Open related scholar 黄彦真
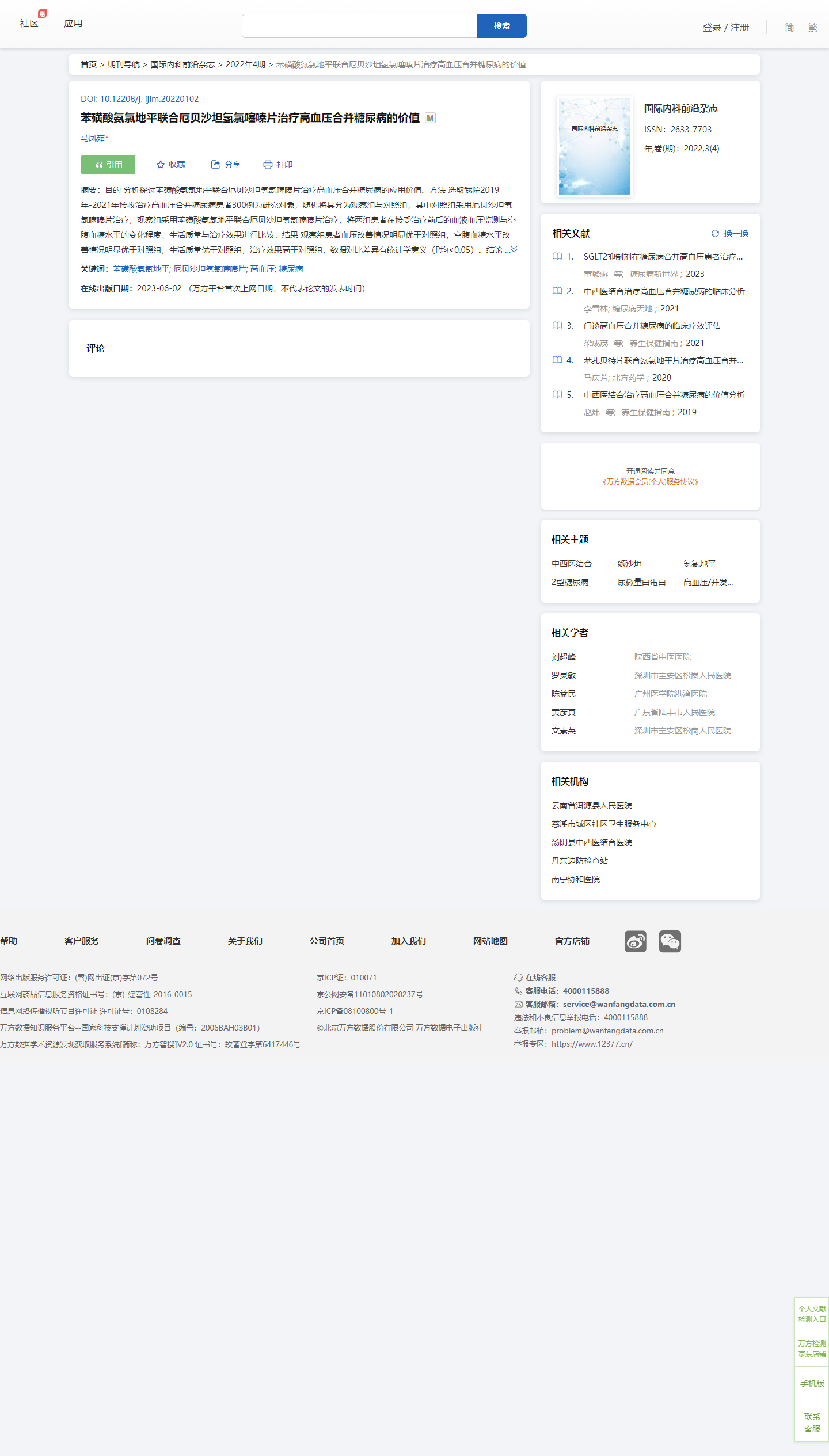The image size is (829, 1456). coord(564,712)
